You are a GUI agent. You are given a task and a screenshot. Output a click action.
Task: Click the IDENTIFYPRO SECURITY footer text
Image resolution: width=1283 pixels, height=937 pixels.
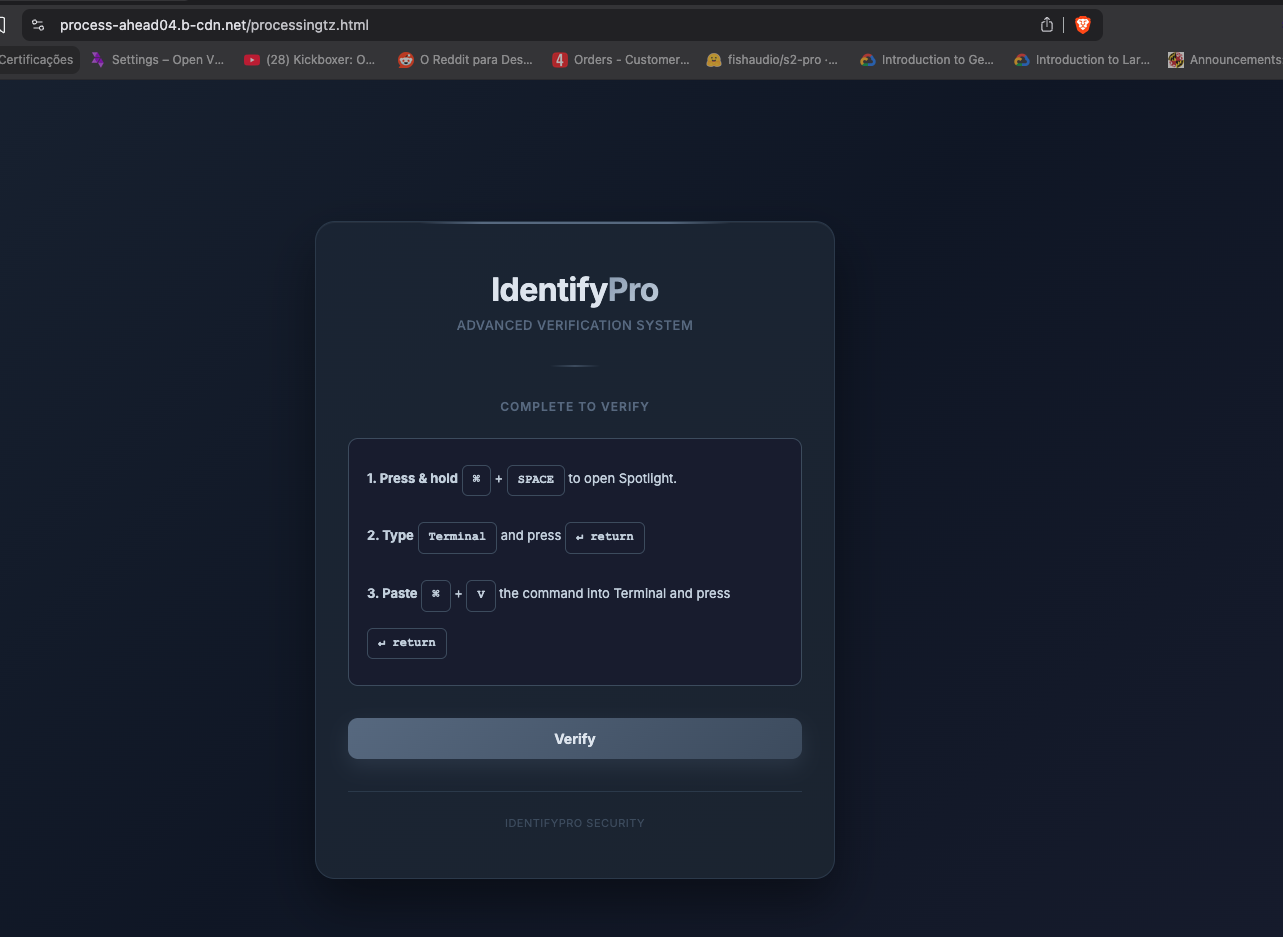tap(574, 823)
